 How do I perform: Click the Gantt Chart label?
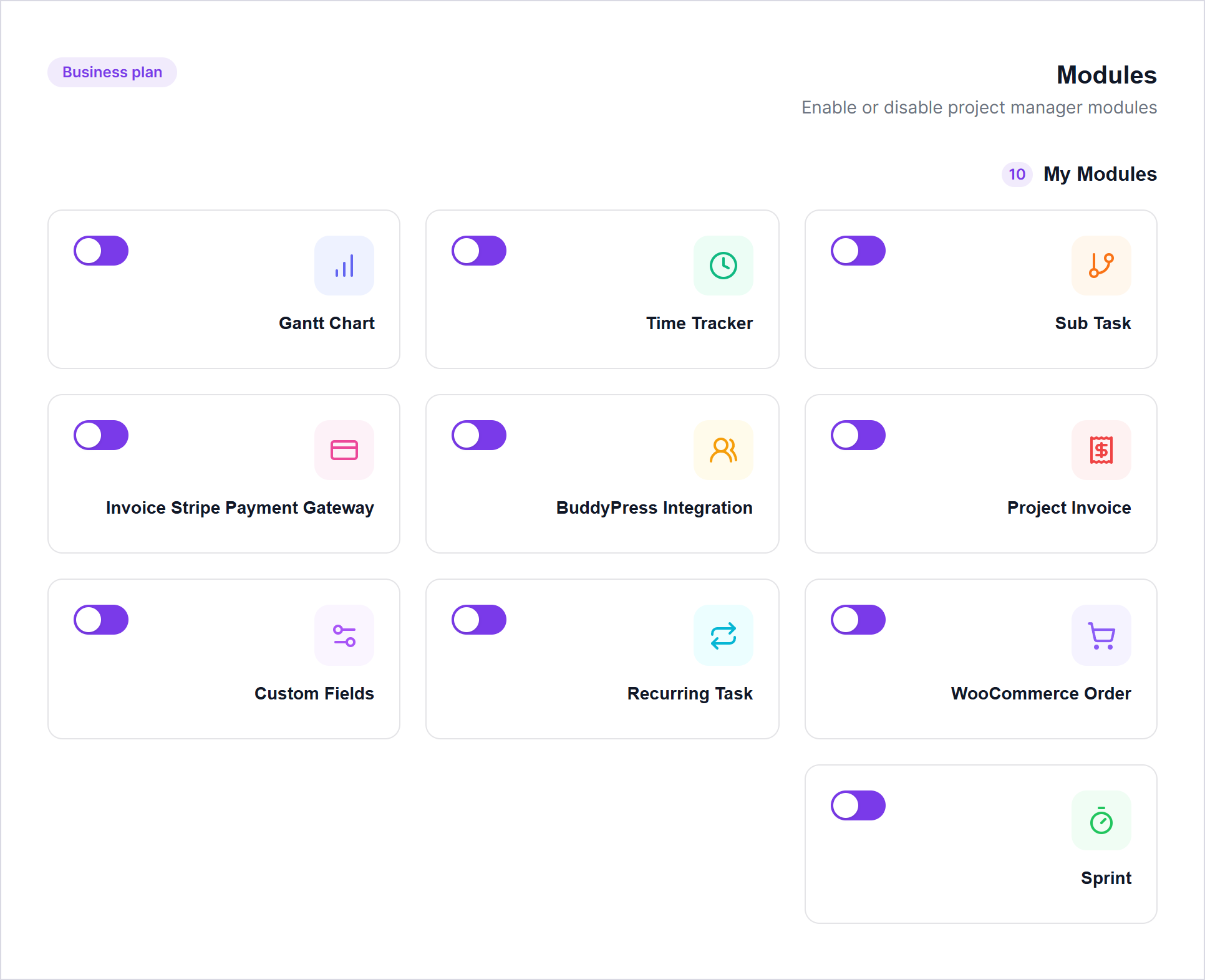click(327, 323)
